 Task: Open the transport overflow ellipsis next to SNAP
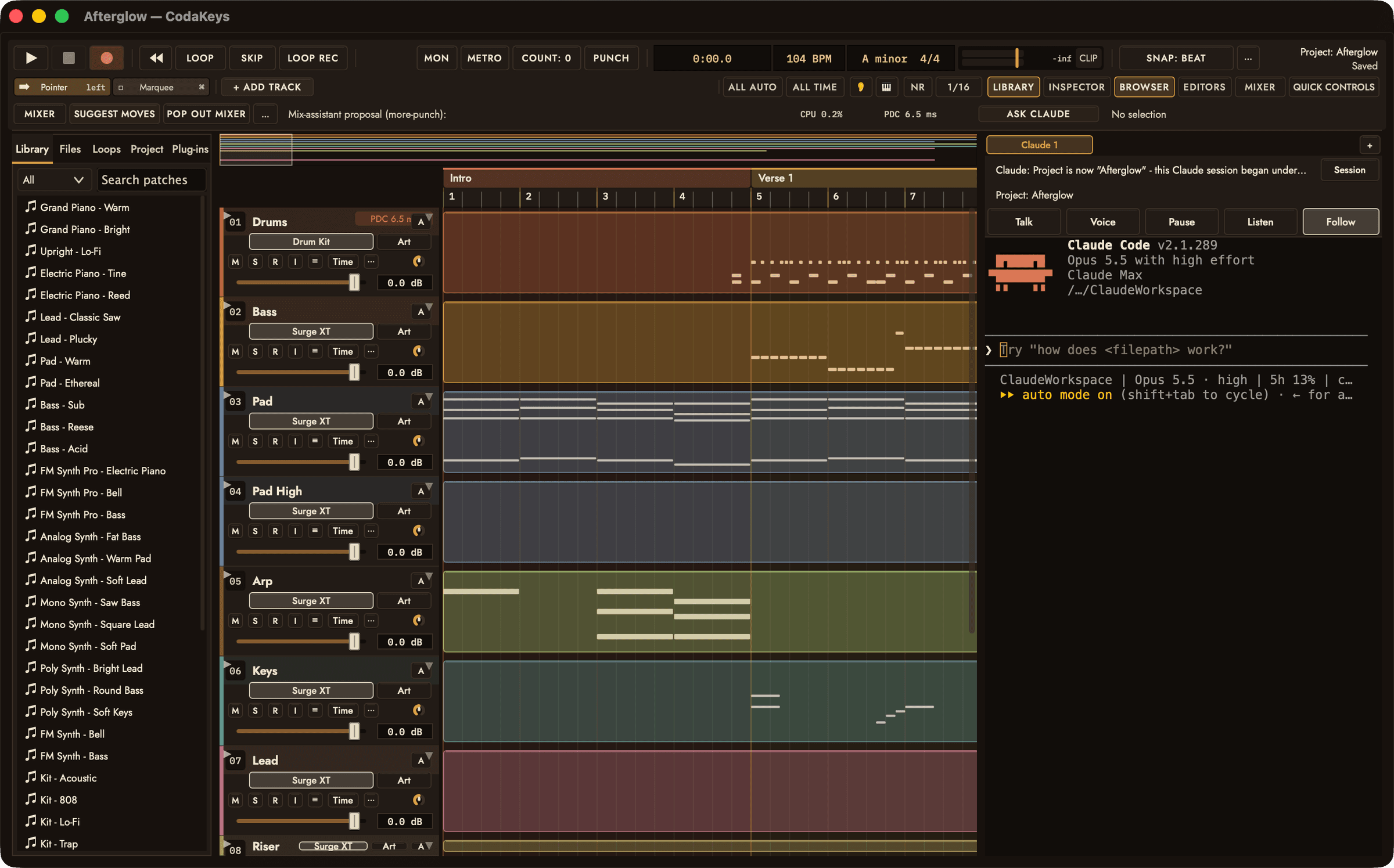(1248, 58)
